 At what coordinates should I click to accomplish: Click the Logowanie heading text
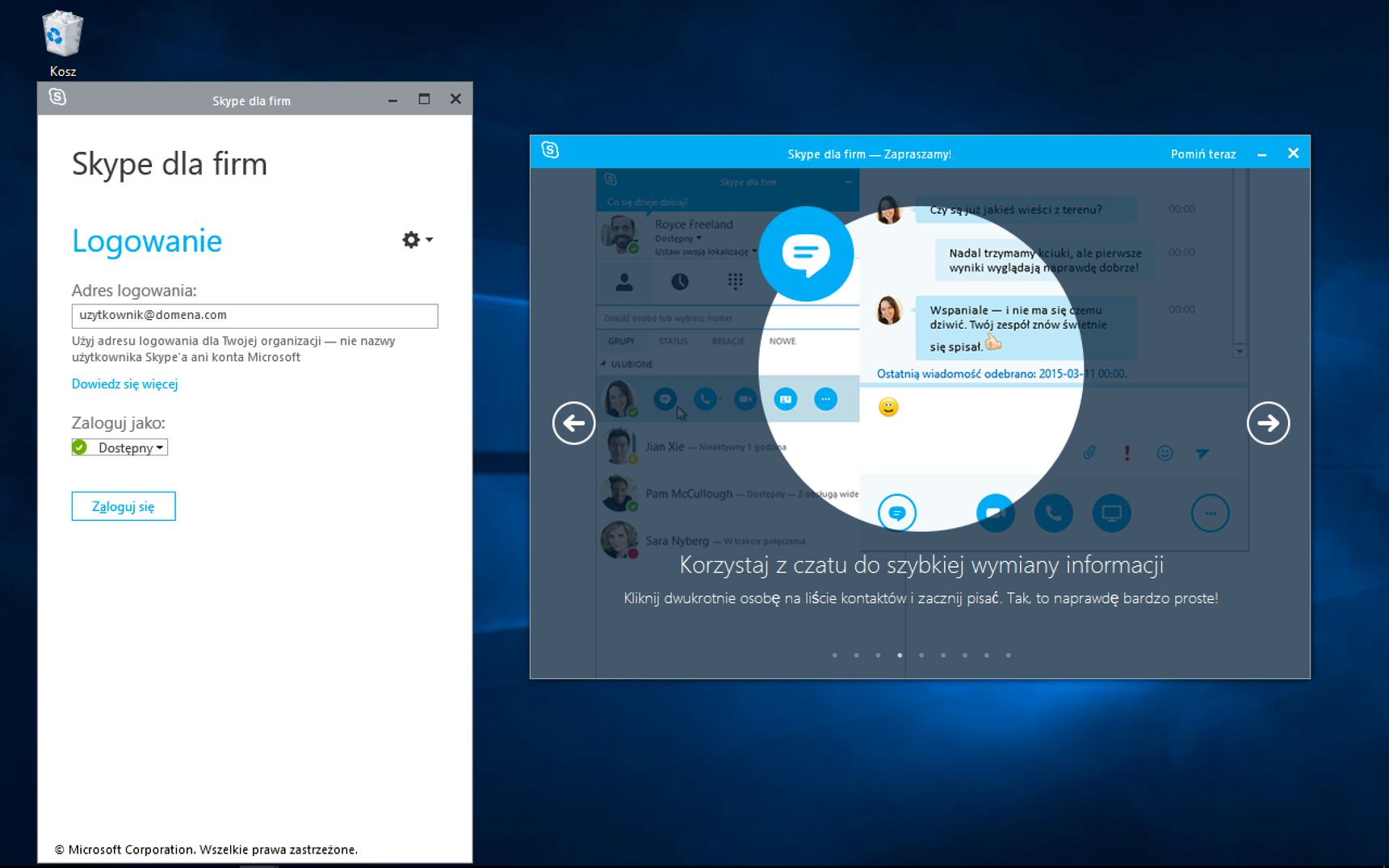[x=147, y=241]
